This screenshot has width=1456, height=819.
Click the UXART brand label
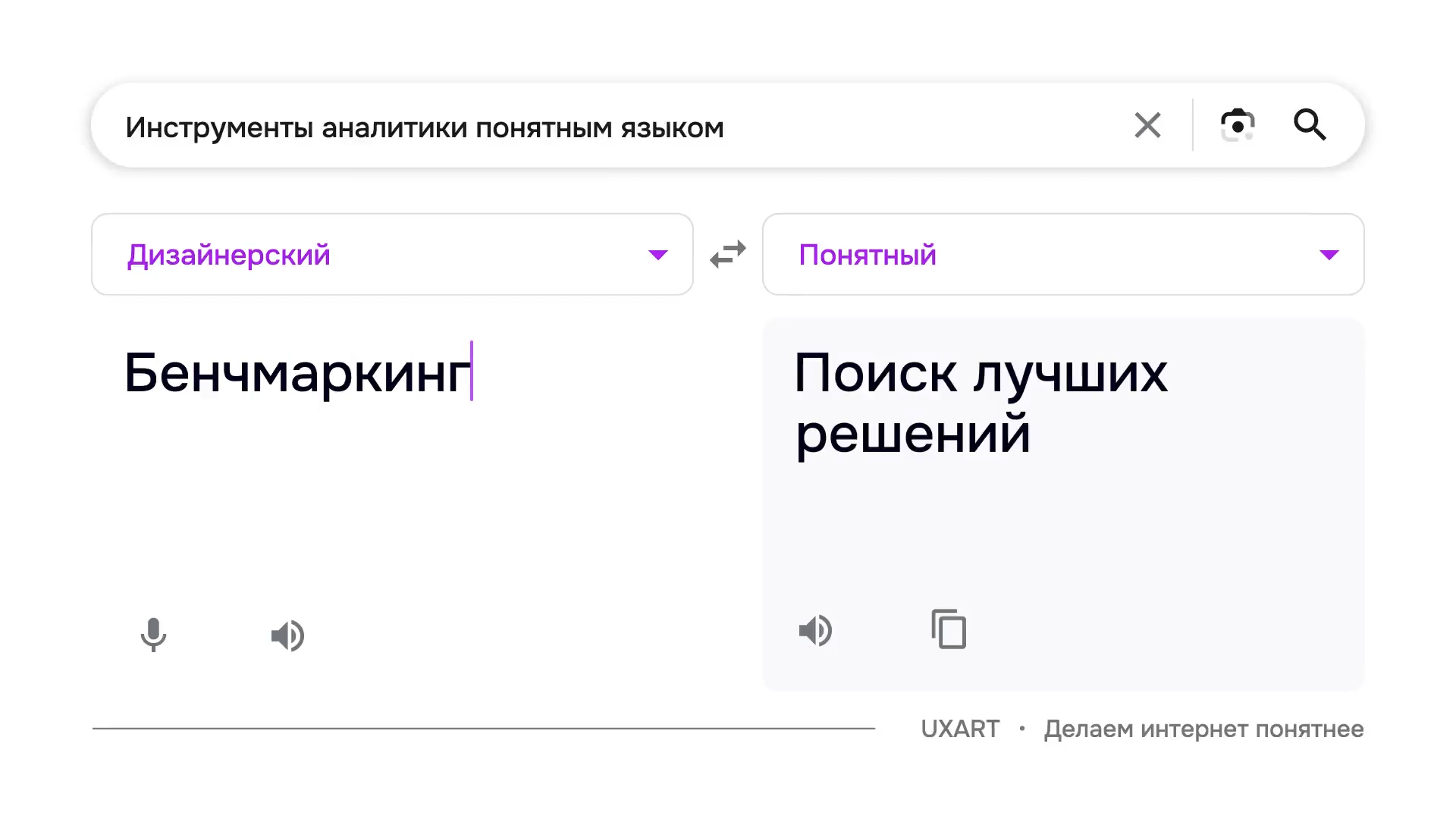pos(960,729)
